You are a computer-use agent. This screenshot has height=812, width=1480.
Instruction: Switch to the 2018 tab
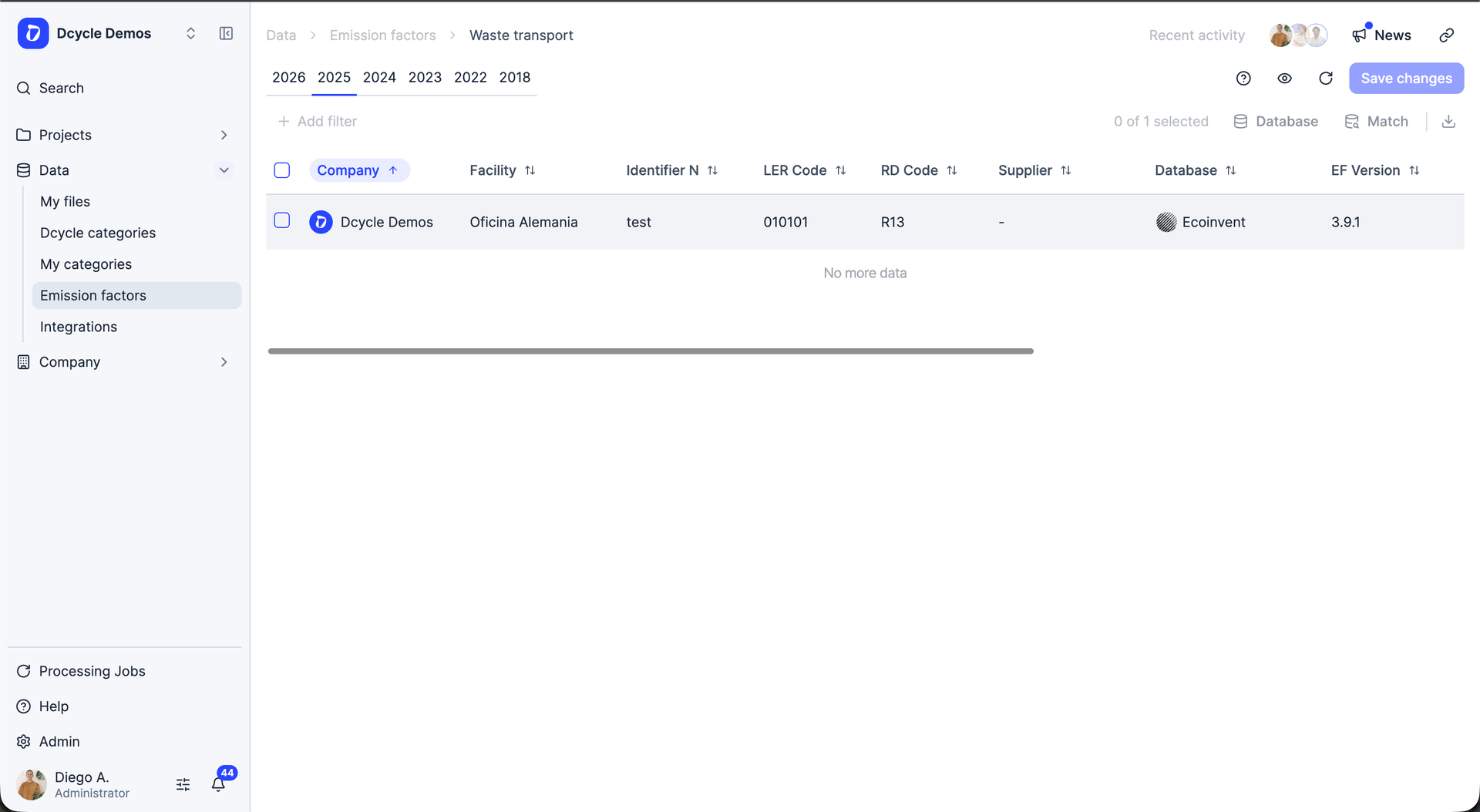[515, 77]
